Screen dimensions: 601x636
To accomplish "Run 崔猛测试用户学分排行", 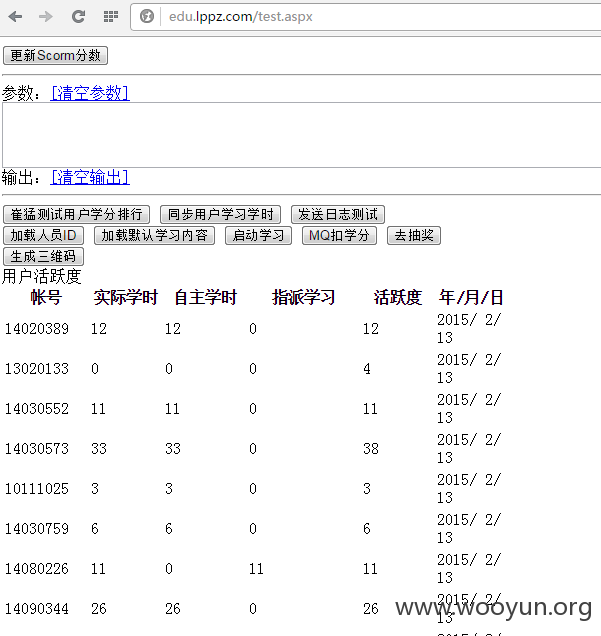I will coord(77,214).
